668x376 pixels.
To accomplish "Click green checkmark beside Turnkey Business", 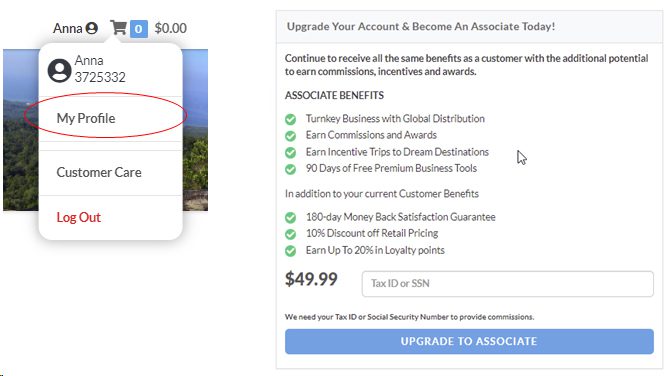I will click(291, 119).
